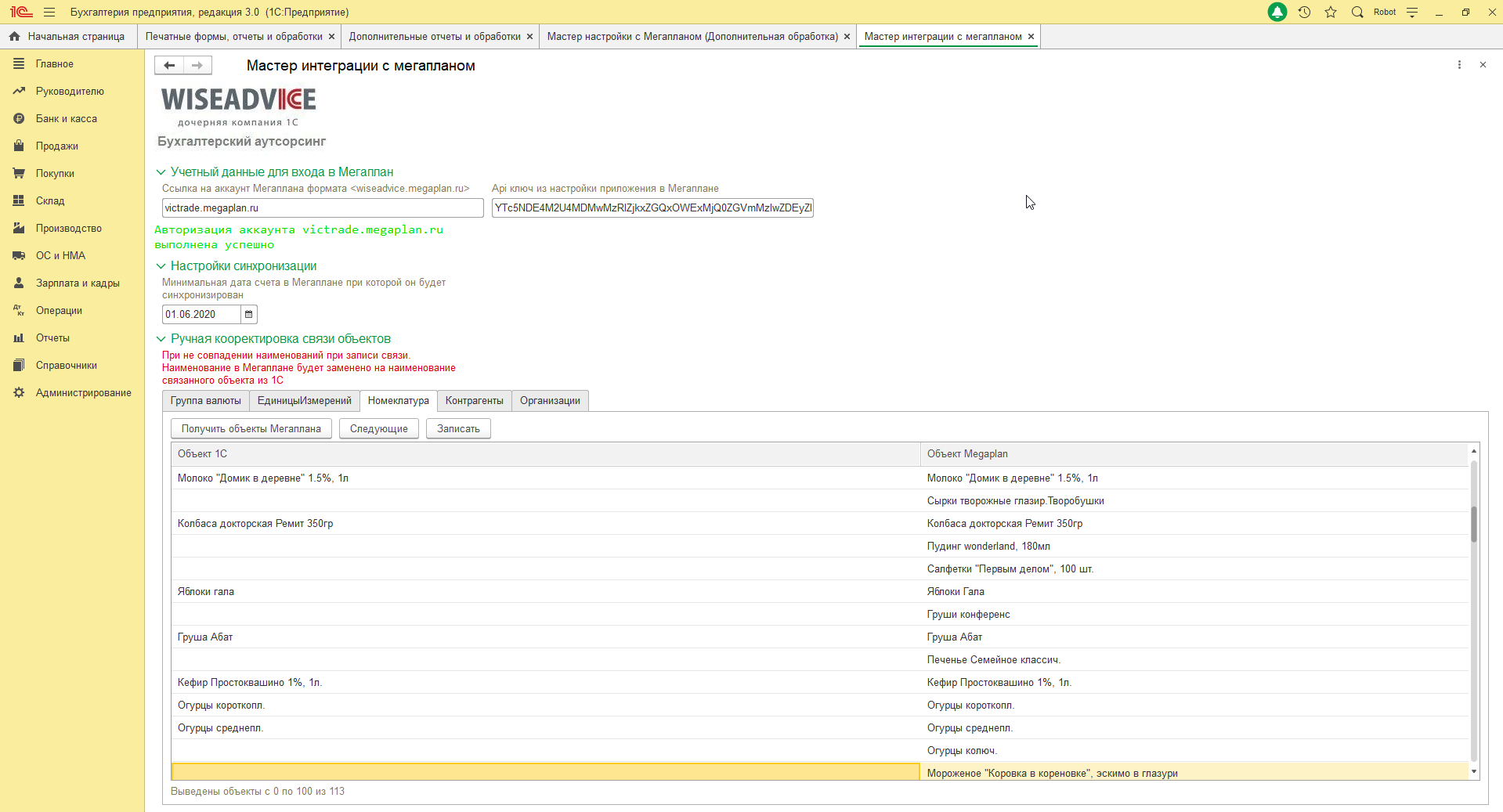Click the minimum date field 01.06.2020

[201, 314]
